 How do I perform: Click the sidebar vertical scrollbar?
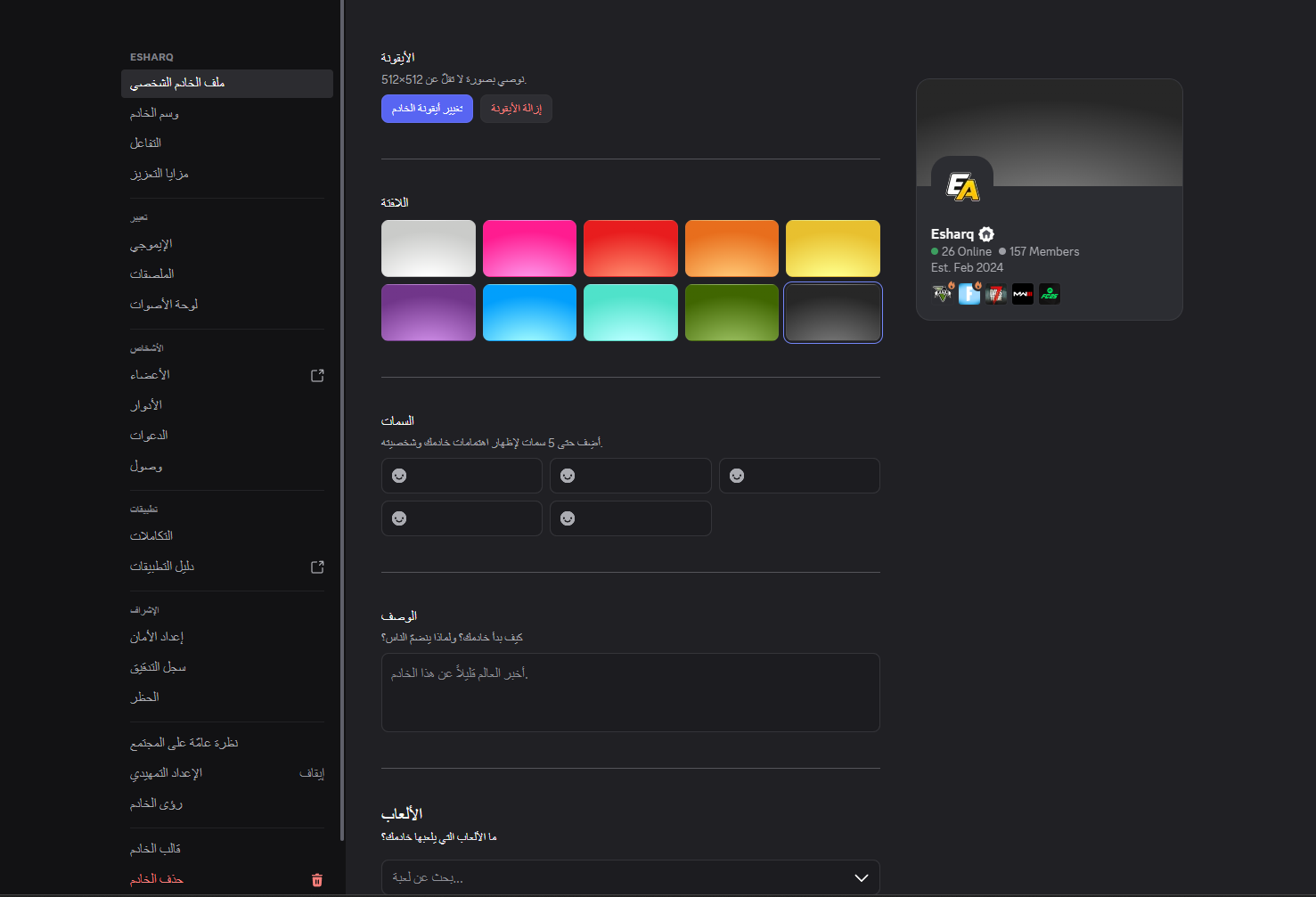[x=342, y=420]
